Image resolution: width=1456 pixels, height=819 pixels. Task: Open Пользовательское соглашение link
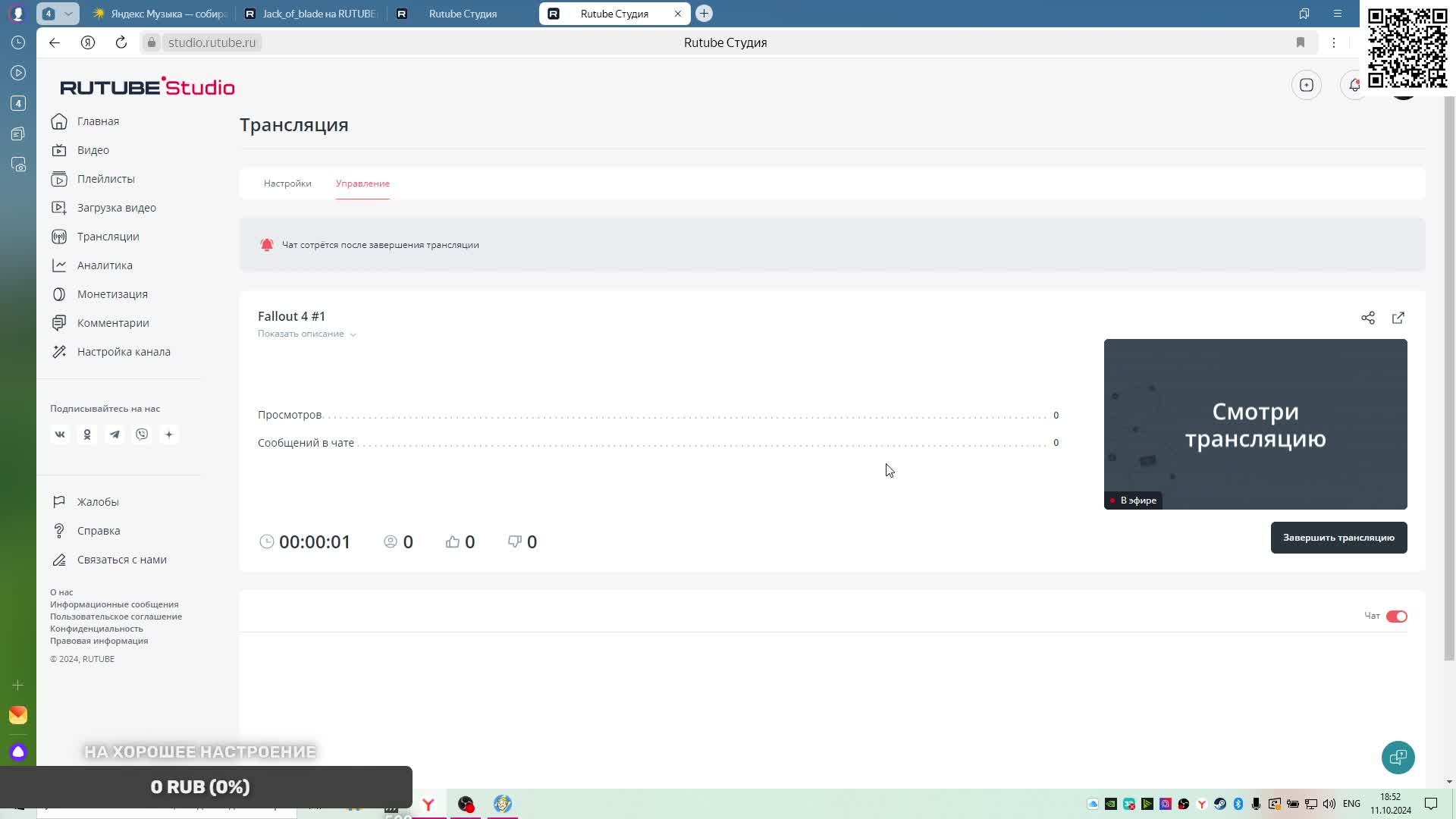(x=116, y=617)
